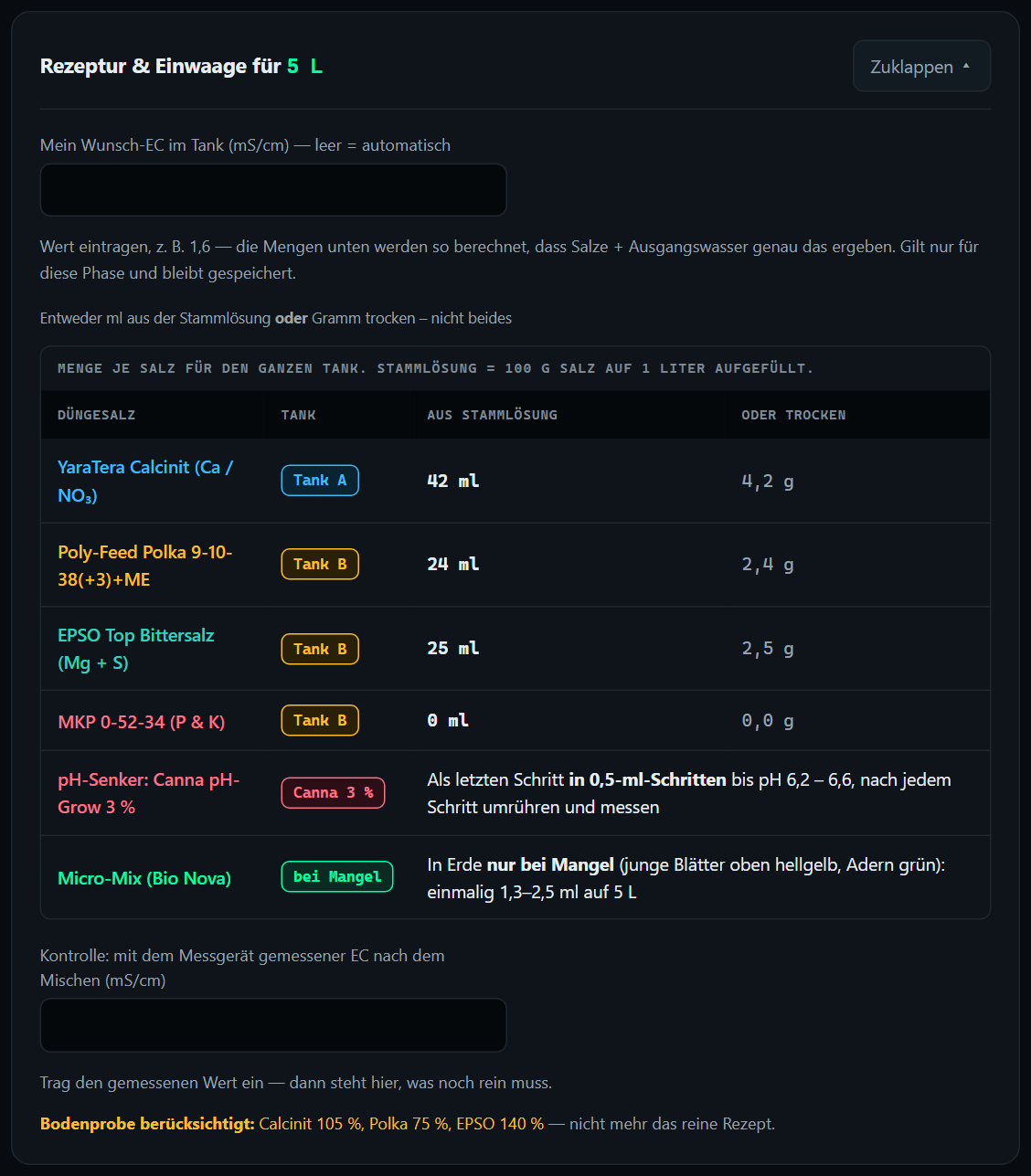The height and width of the screenshot is (1176, 1031).
Task: Select pH-Senker Canna pH-Grow entry
Action: click(x=149, y=793)
